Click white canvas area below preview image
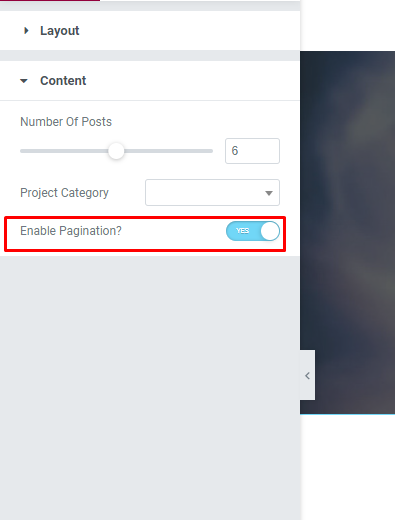 [x=348, y=467]
